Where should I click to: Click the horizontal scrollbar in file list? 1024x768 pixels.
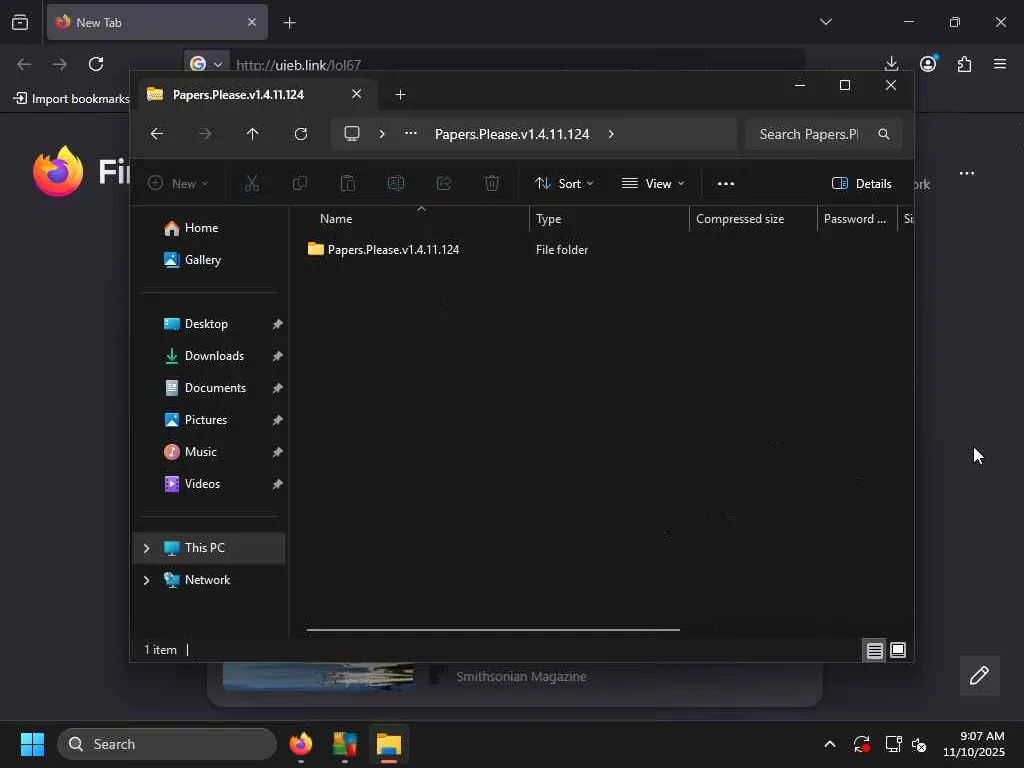click(493, 630)
